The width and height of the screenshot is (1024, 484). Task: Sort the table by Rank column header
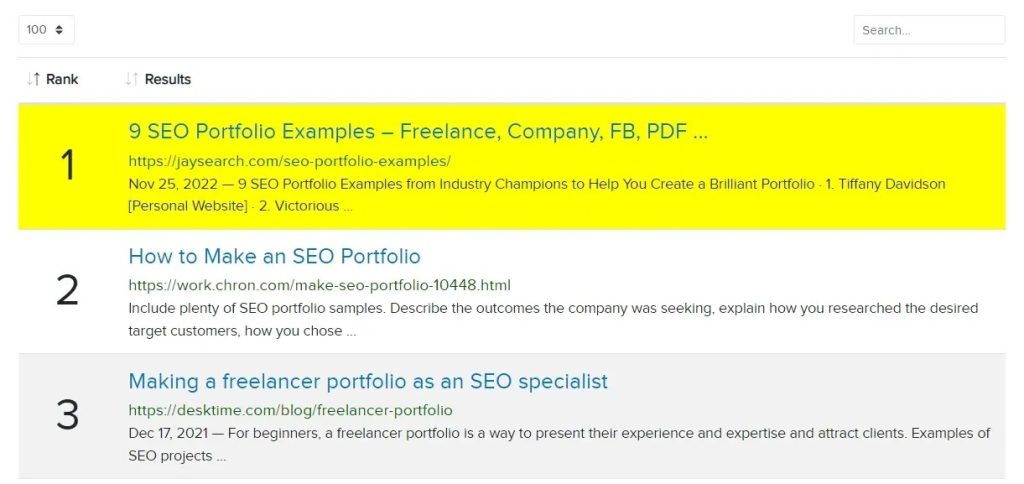[x=62, y=79]
